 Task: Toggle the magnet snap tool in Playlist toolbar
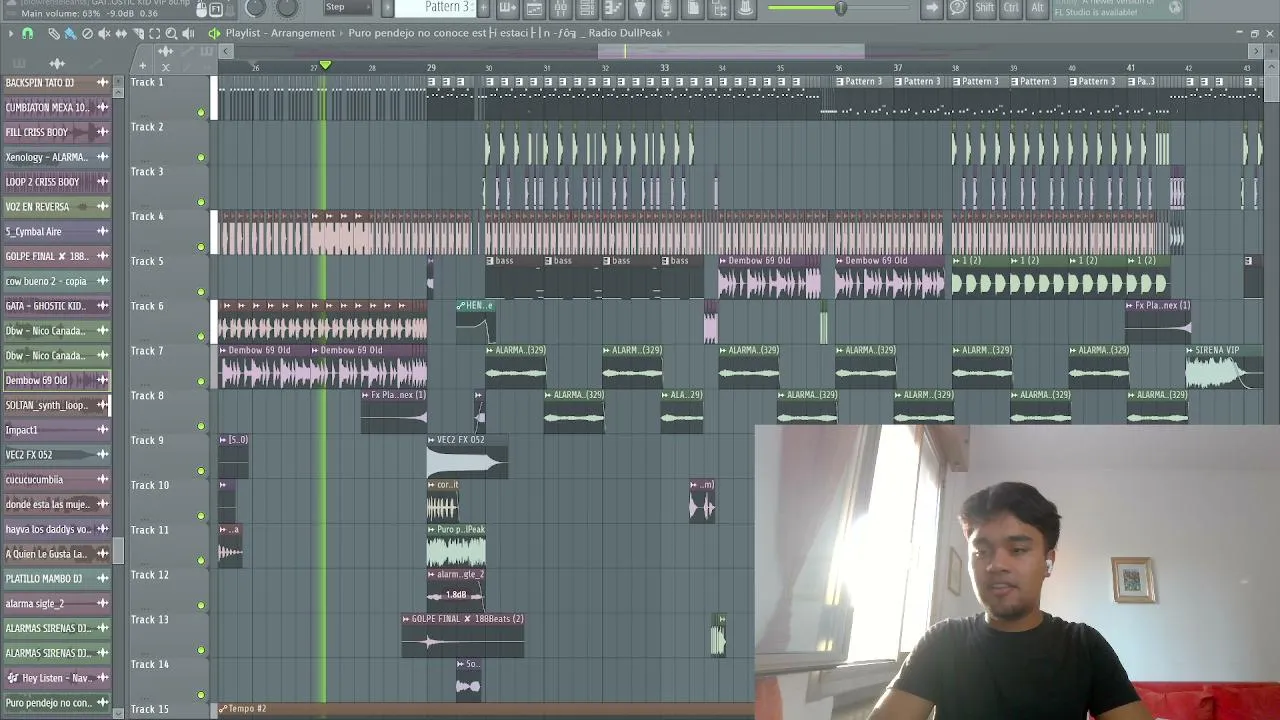click(x=27, y=33)
